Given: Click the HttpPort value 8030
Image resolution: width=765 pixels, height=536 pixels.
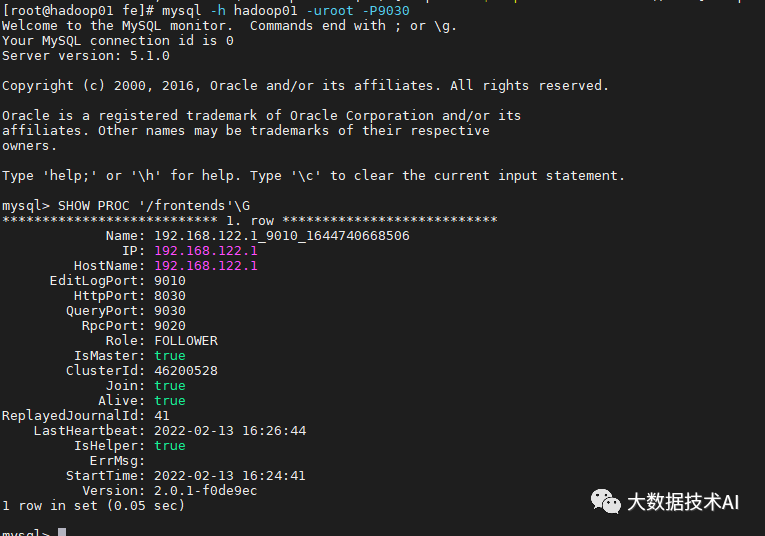Looking at the screenshot, I should [x=170, y=296].
